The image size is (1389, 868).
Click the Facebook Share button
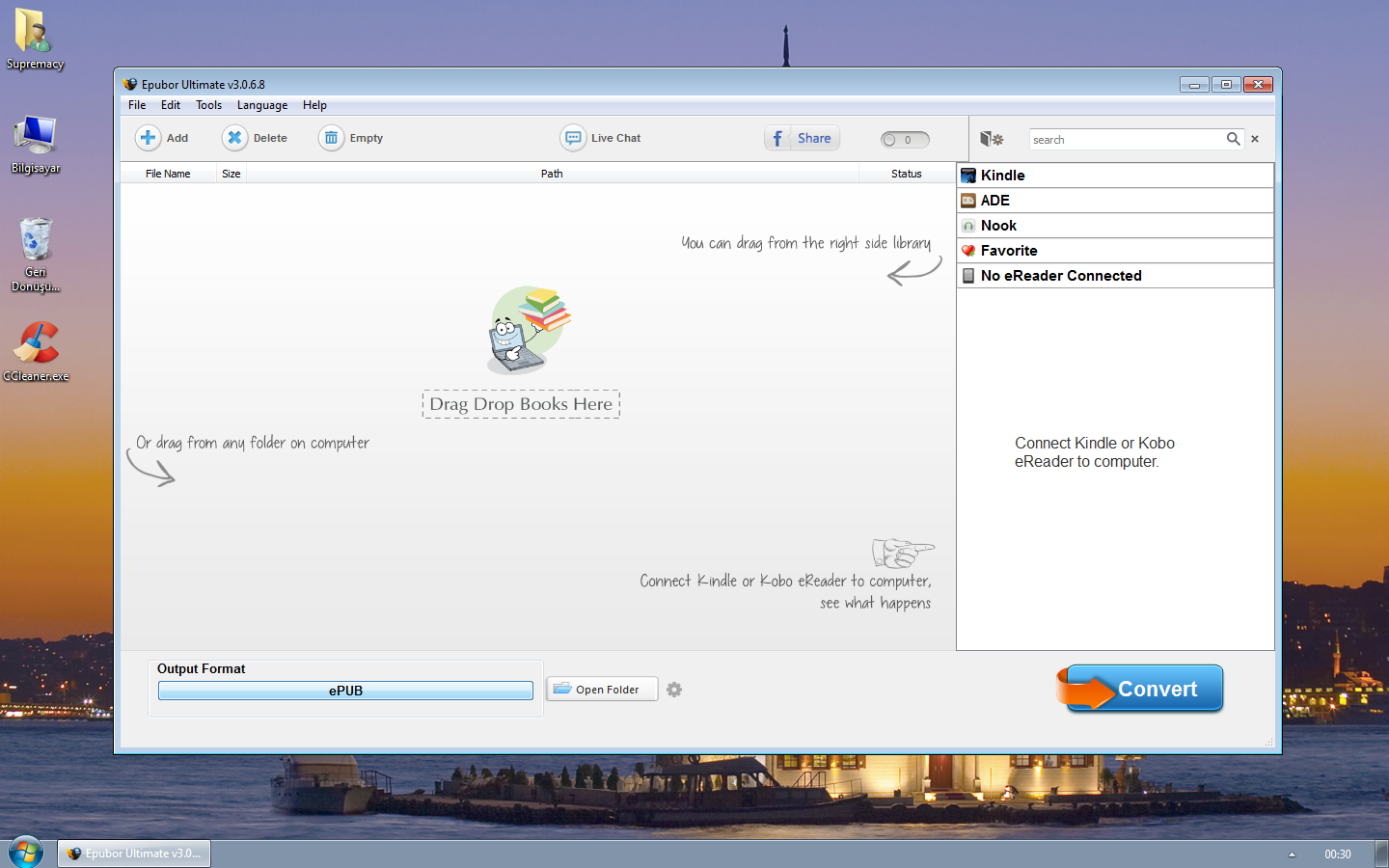point(803,138)
